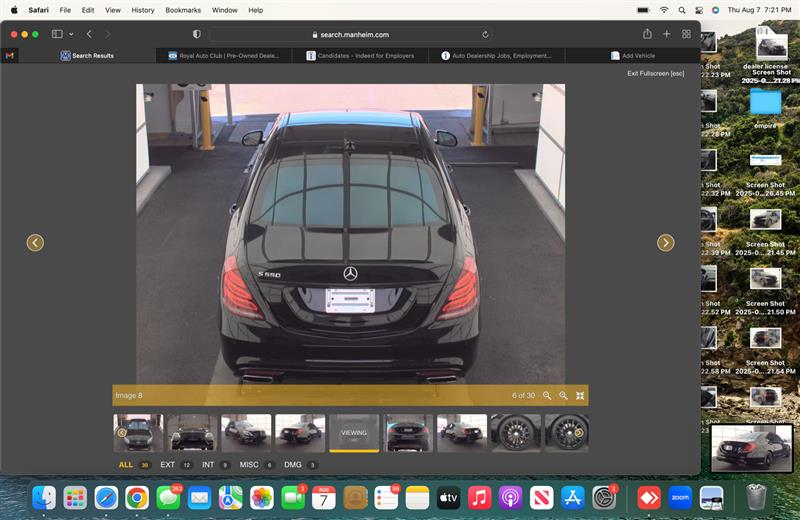Reload the current page
This screenshot has height=520, width=800.
coord(485,35)
